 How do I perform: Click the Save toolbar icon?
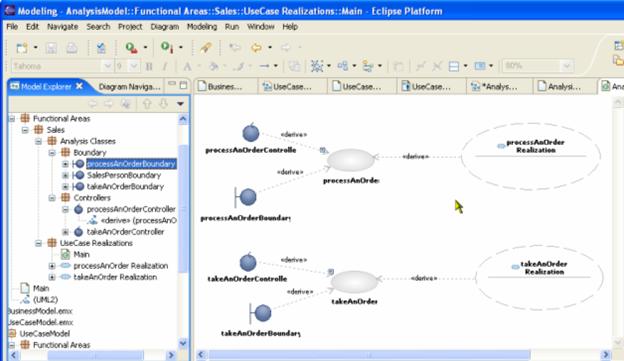click(51, 48)
